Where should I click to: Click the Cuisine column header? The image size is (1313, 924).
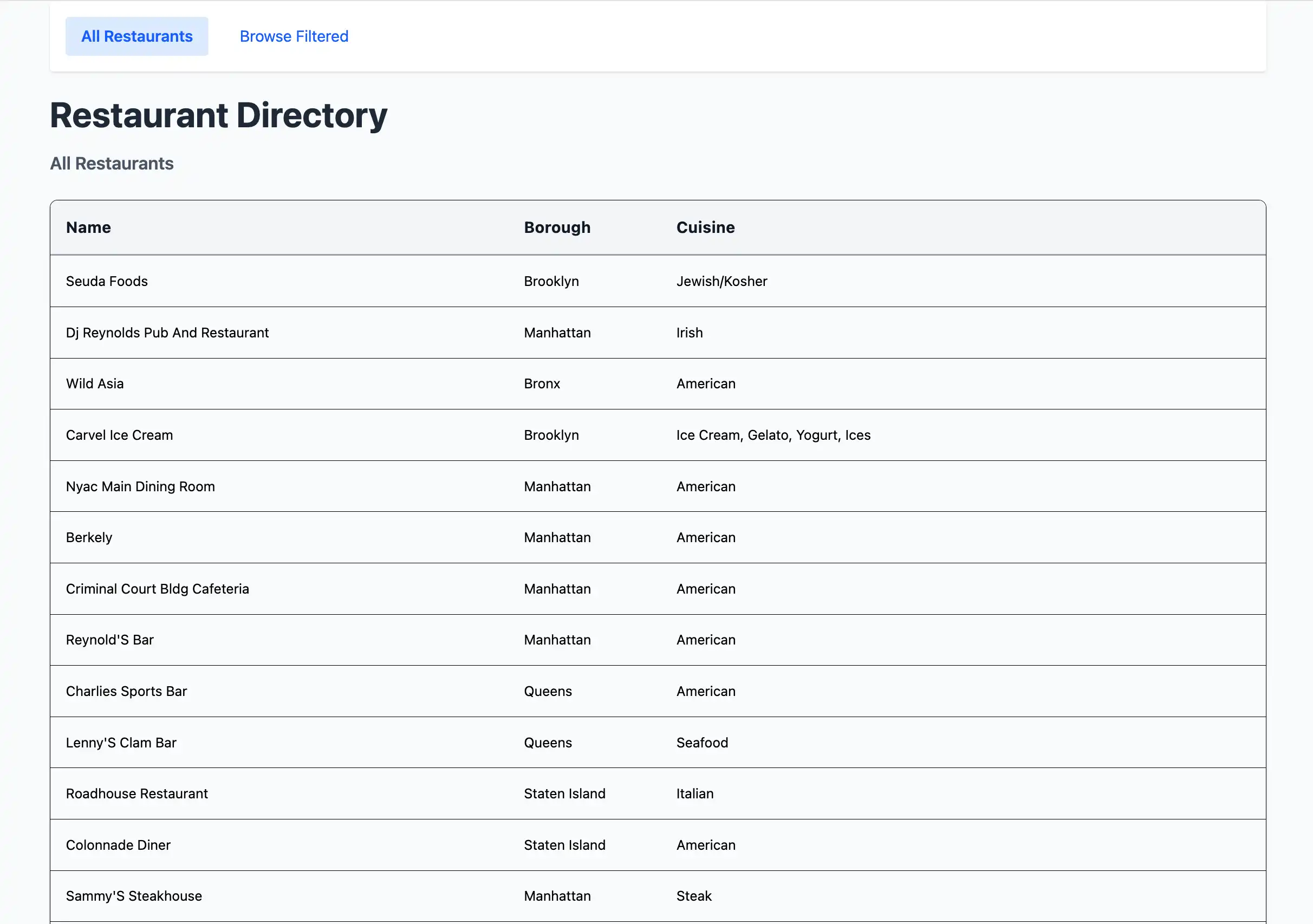tap(705, 227)
